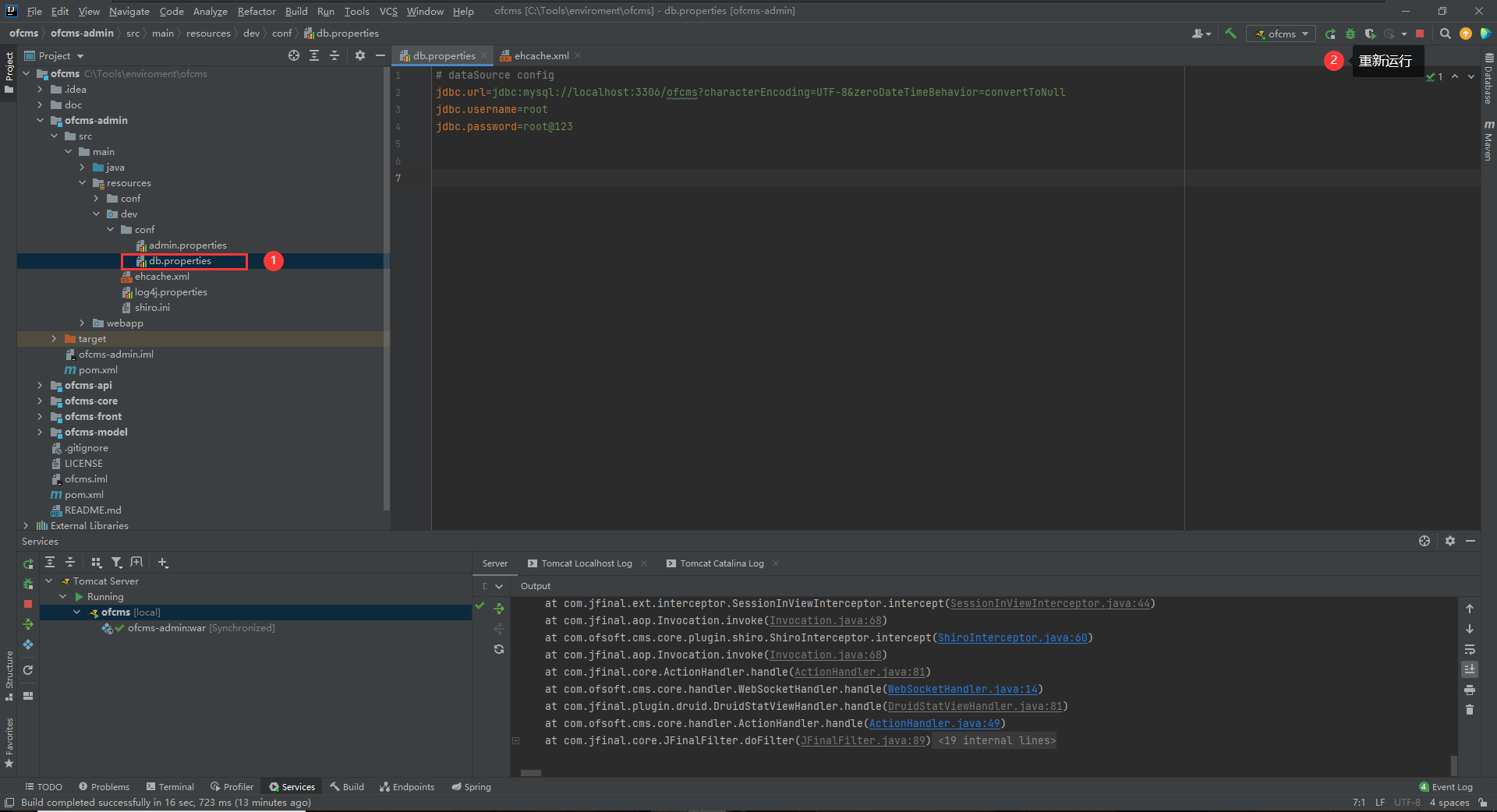
Task: Click Debug rerun icon in Services strip
Action: point(28,584)
